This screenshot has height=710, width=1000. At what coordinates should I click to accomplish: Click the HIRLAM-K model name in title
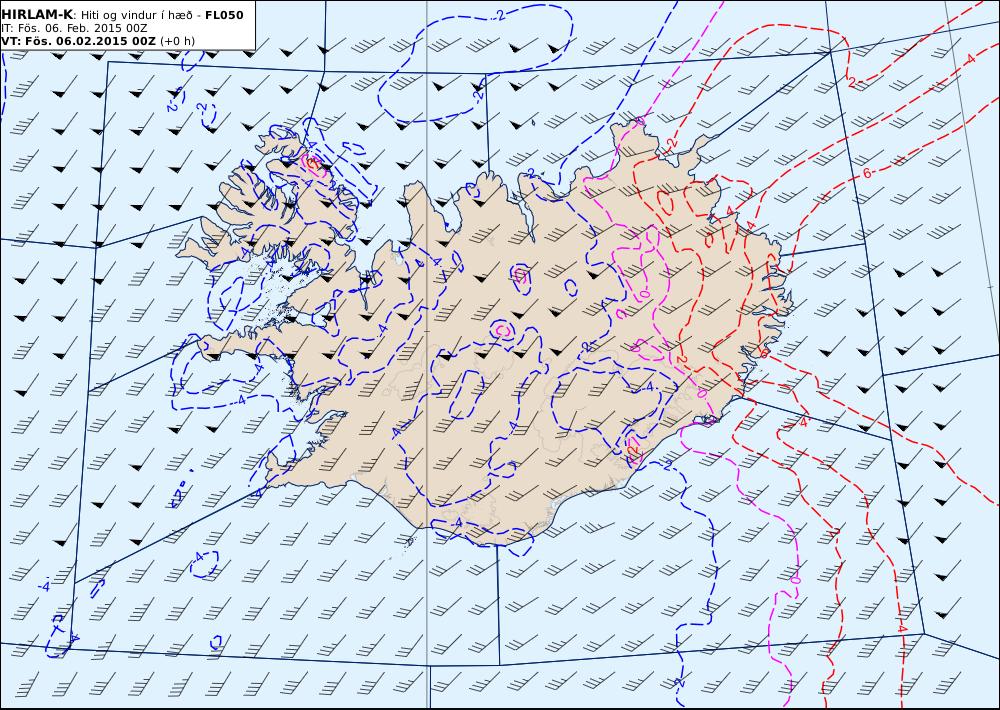point(38,15)
